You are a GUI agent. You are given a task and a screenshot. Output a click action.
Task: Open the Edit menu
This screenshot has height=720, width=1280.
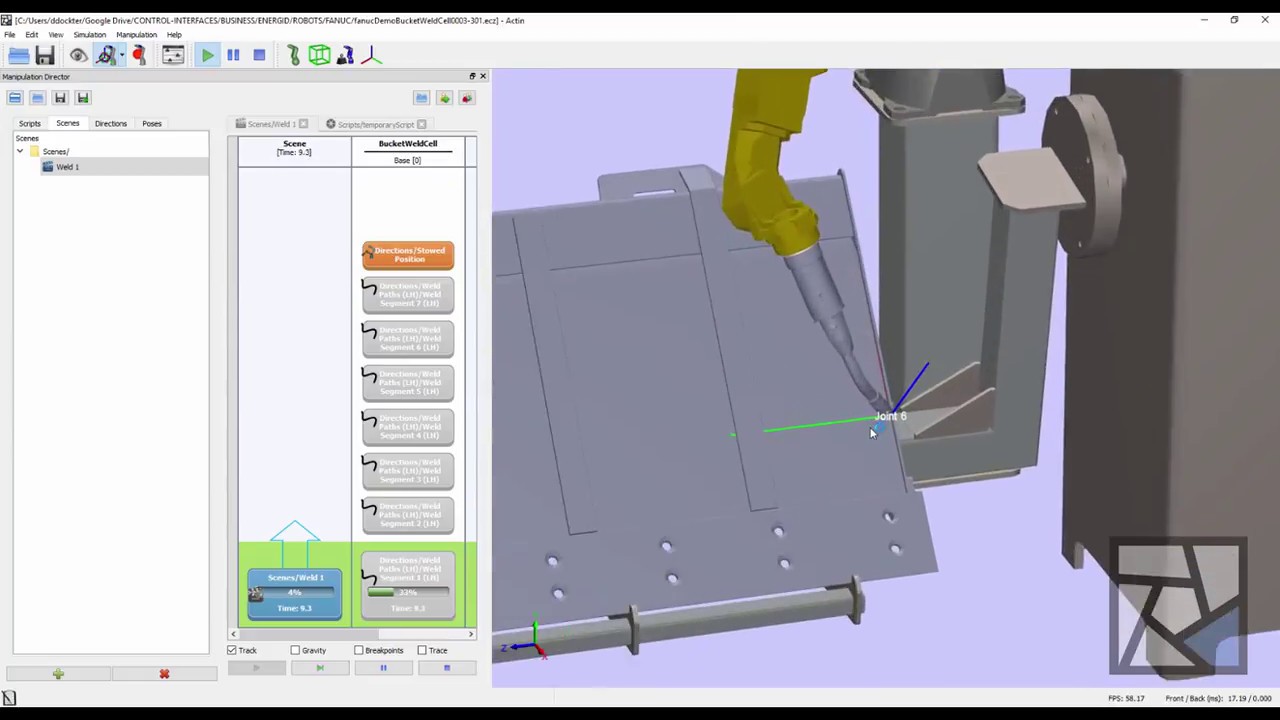(32, 35)
